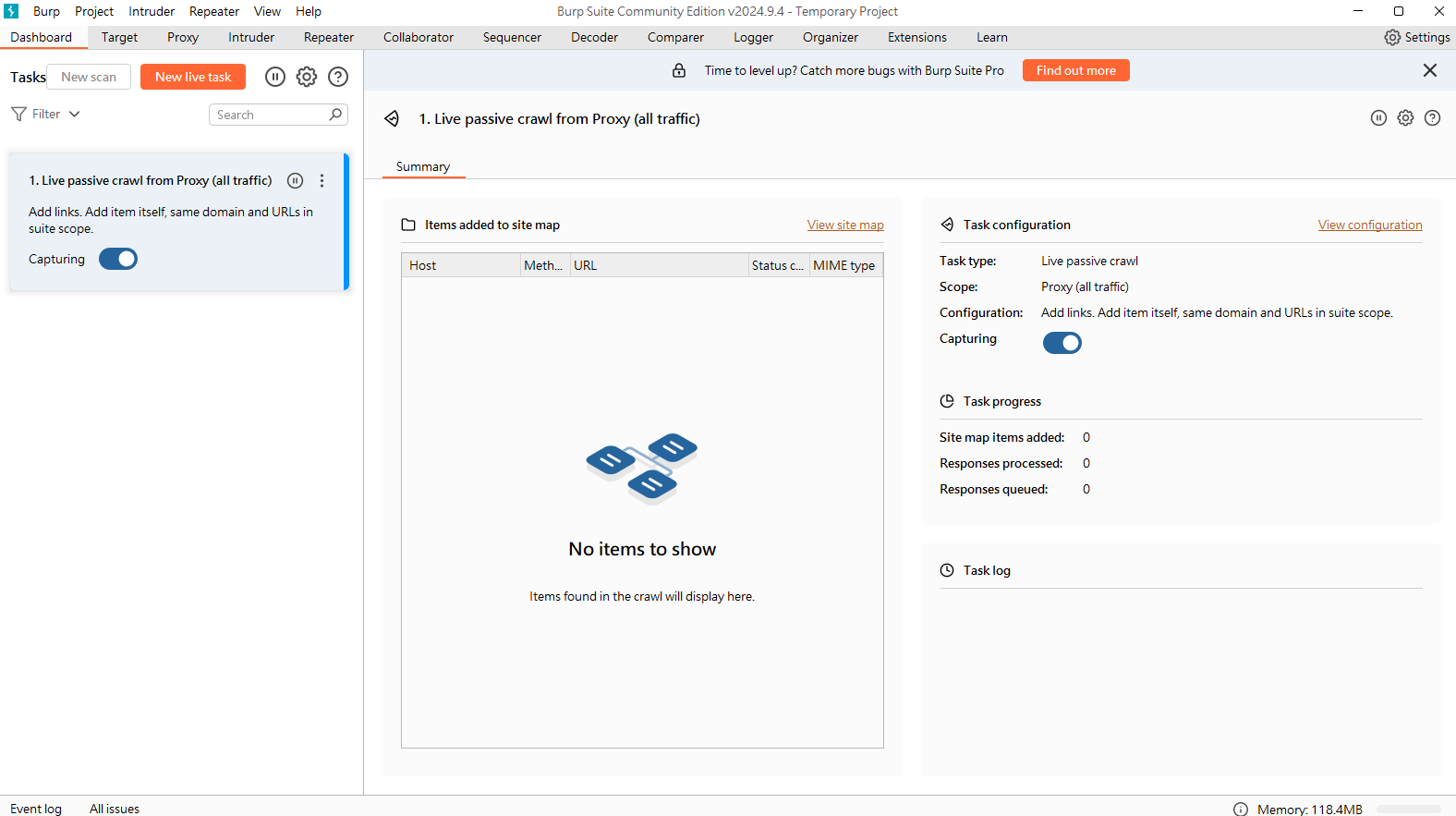1456x816 pixels.
Task: Open the View menu
Action: tap(267, 11)
